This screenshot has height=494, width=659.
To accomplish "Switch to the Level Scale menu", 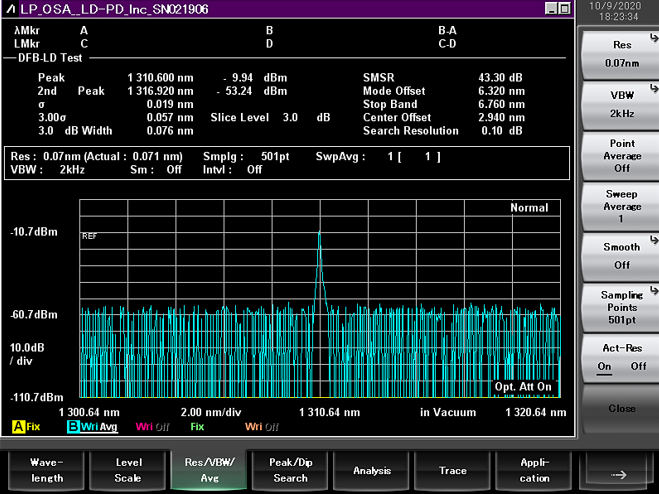I will tap(128, 470).
